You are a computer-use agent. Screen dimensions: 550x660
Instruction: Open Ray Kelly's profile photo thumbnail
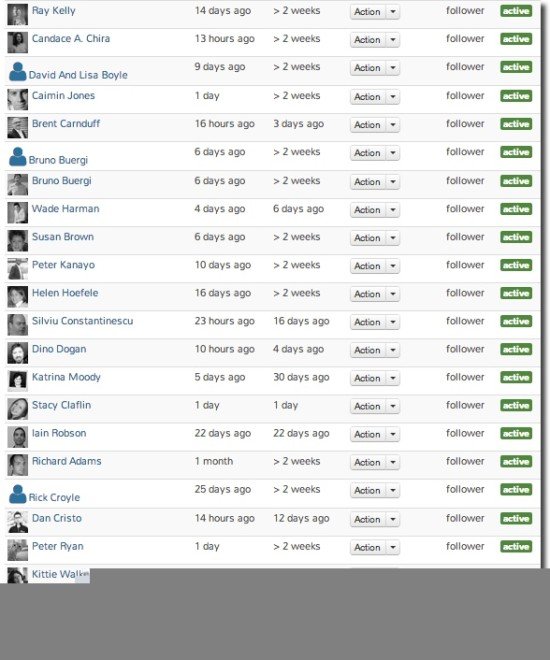point(18,15)
